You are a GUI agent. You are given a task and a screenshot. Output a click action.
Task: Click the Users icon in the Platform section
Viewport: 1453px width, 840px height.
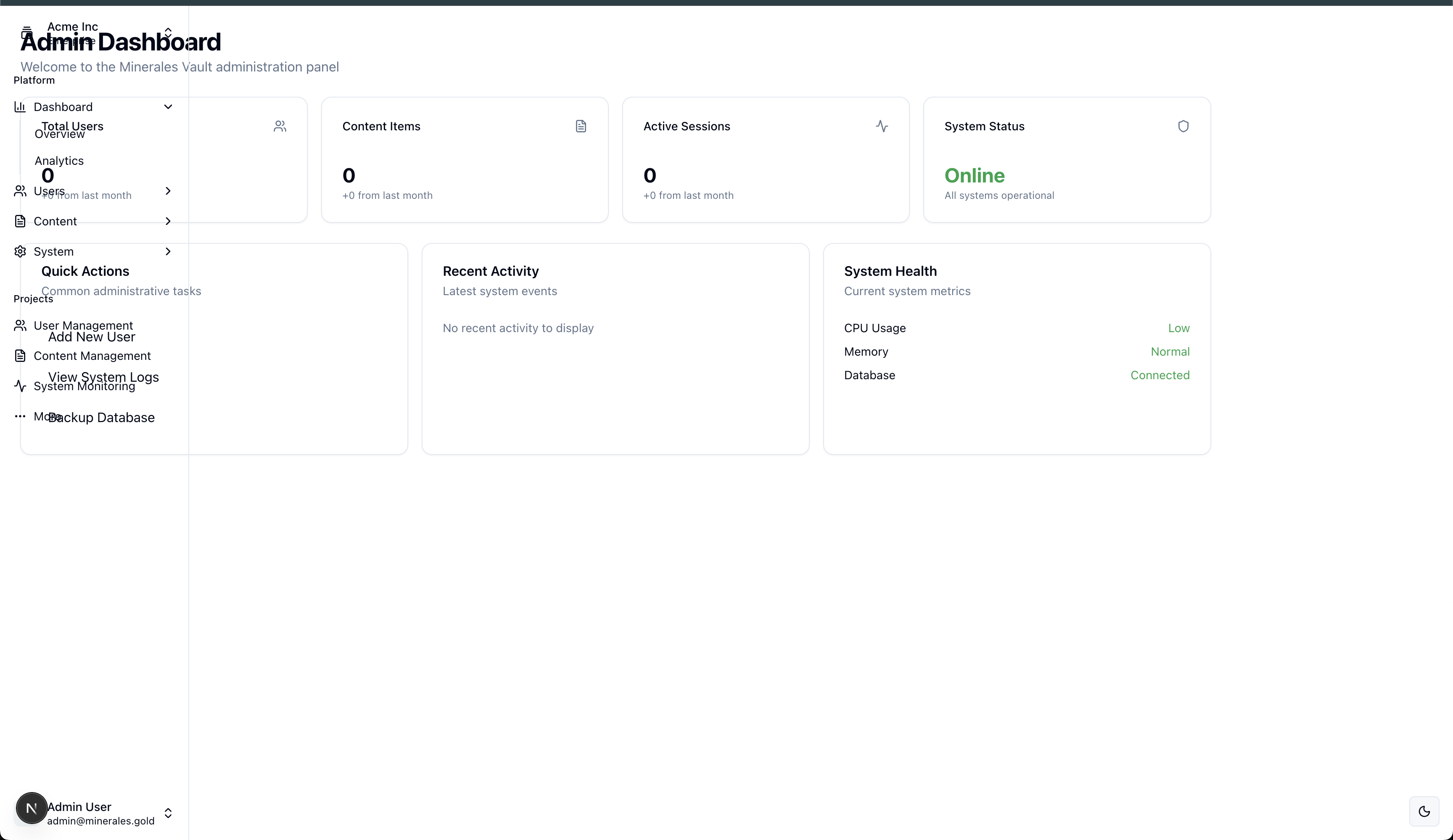click(20, 191)
